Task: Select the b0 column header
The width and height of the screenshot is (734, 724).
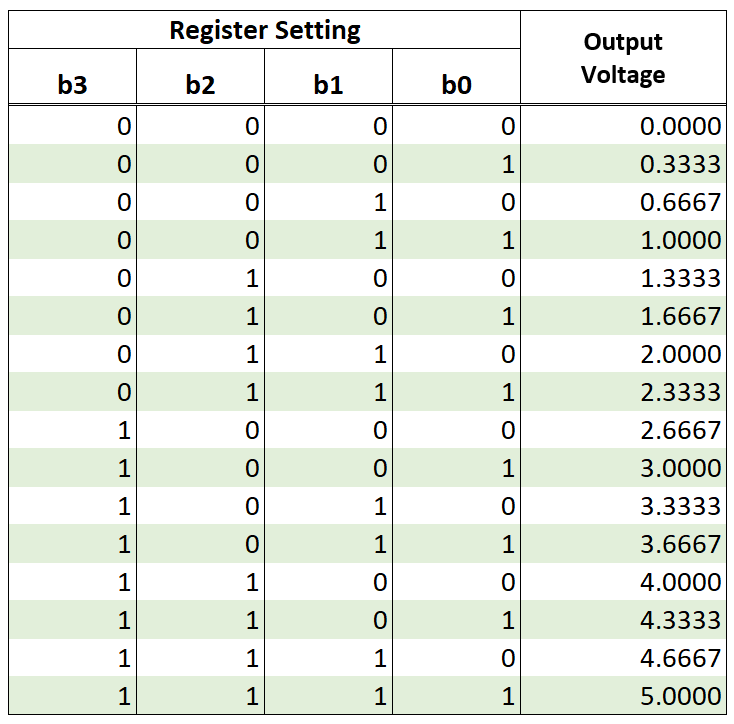Action: 456,85
